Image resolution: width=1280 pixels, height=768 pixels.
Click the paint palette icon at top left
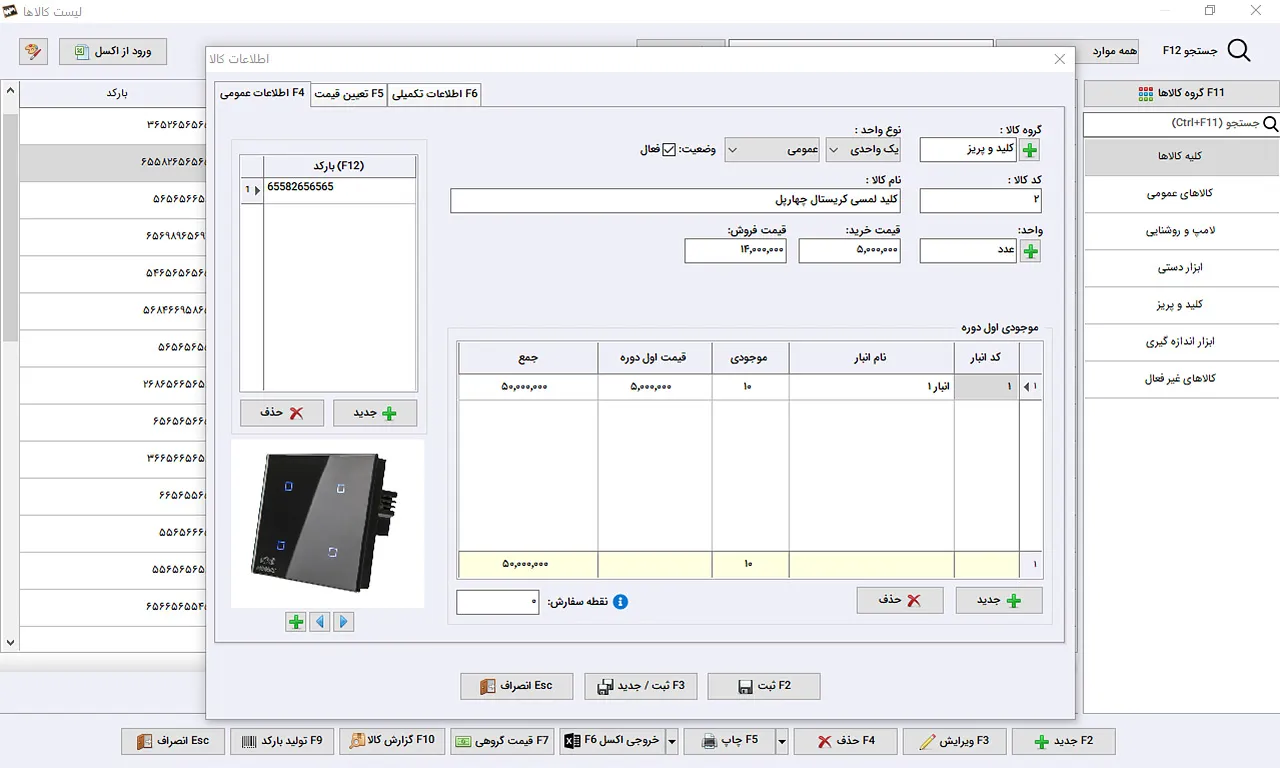(x=33, y=51)
